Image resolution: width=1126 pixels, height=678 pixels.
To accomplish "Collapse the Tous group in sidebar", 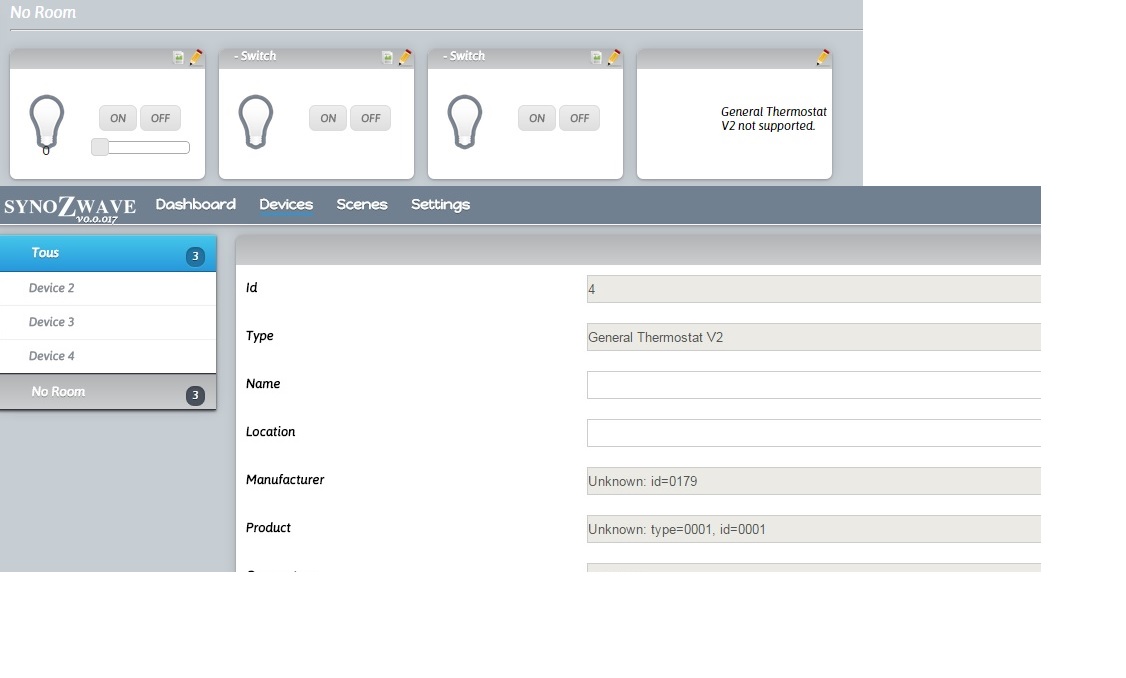I will coord(108,254).
